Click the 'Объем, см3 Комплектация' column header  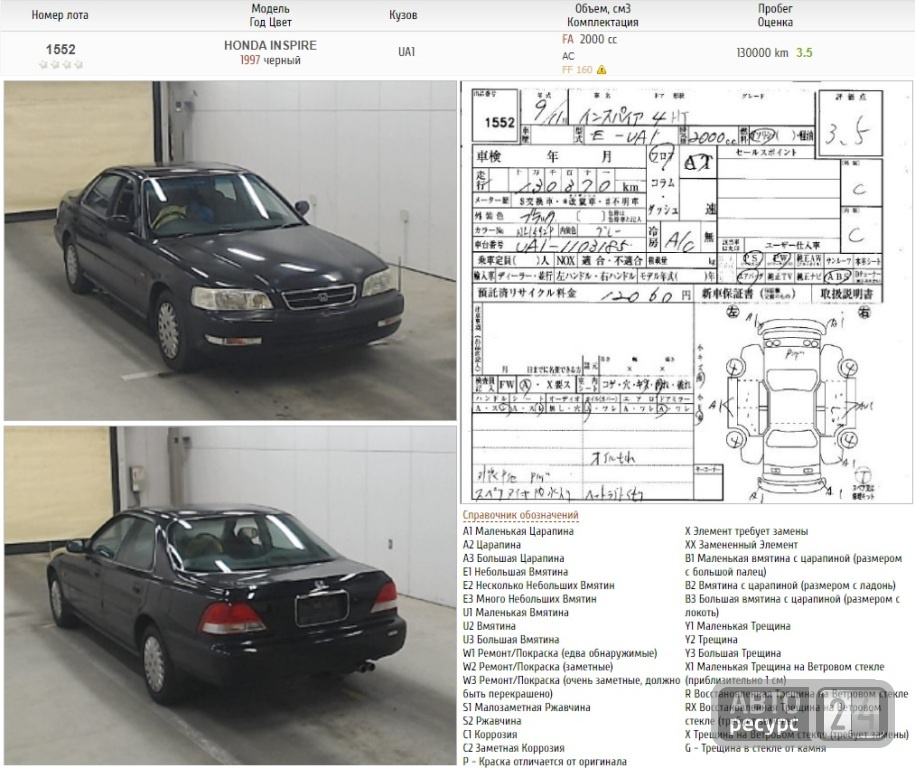pos(603,15)
